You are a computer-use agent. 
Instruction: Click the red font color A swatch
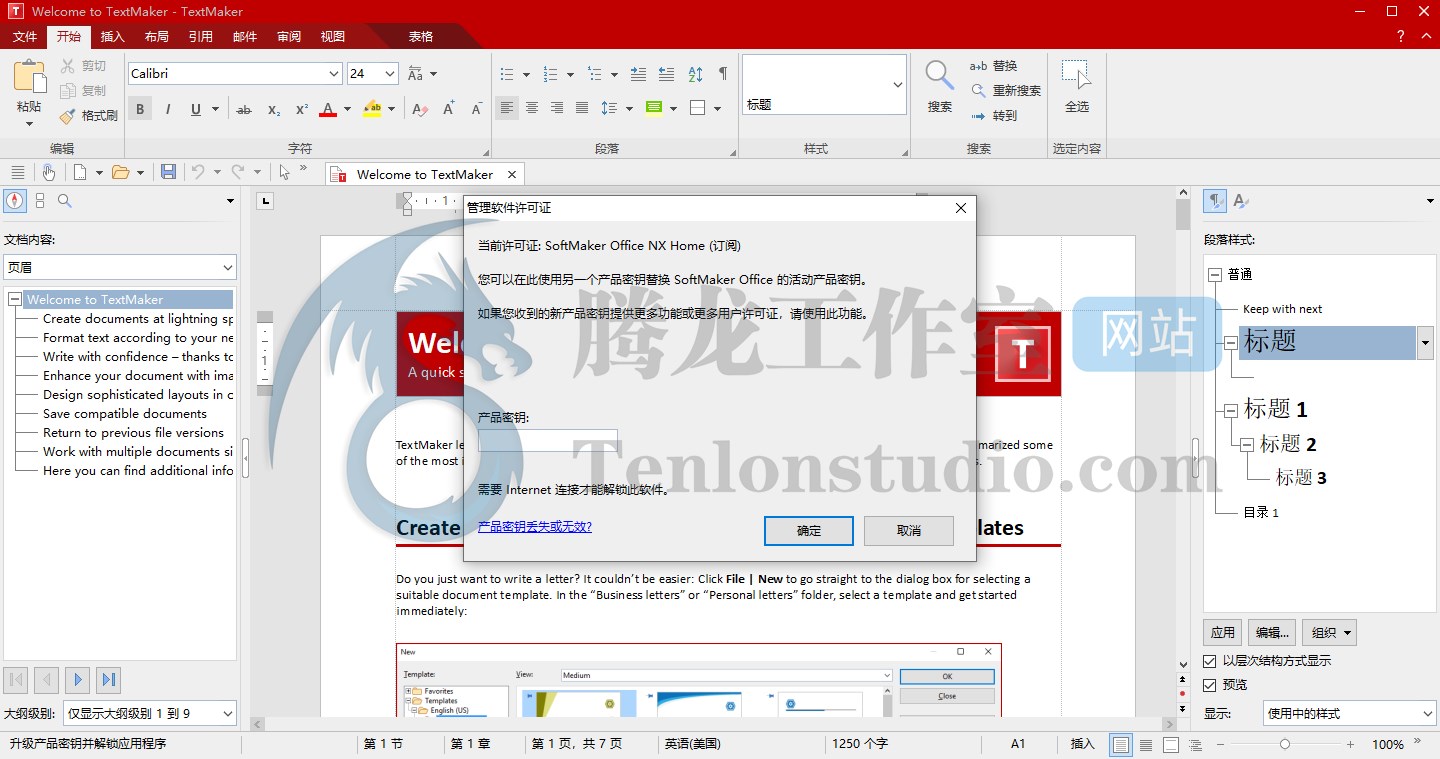pyautogui.click(x=328, y=109)
